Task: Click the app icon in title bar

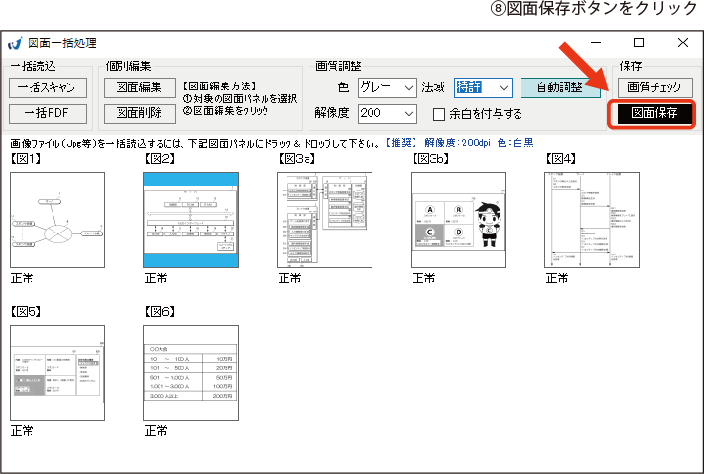Action: [15, 44]
